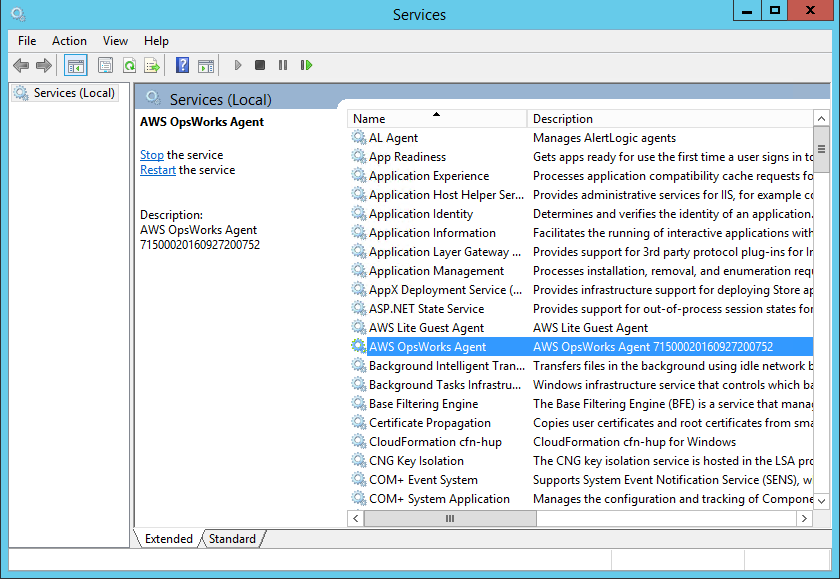Click the Start Service play icon
Image resolution: width=840 pixels, height=580 pixels.
point(238,65)
